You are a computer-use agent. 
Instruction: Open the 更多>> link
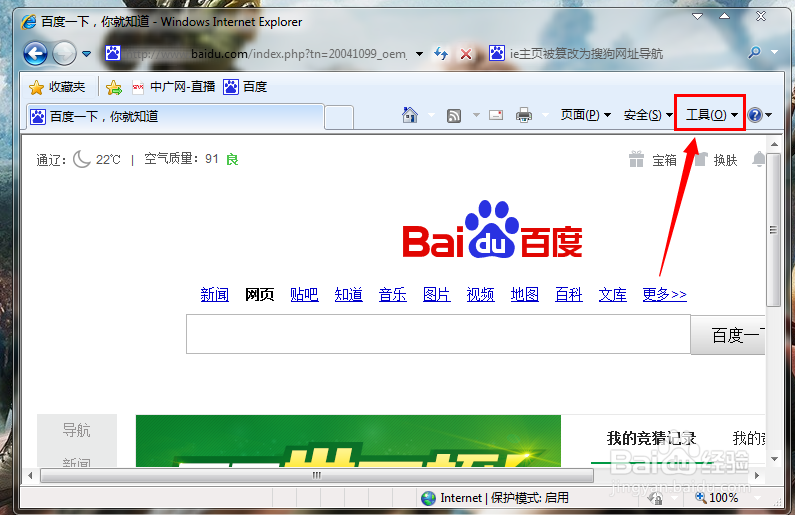(x=664, y=295)
